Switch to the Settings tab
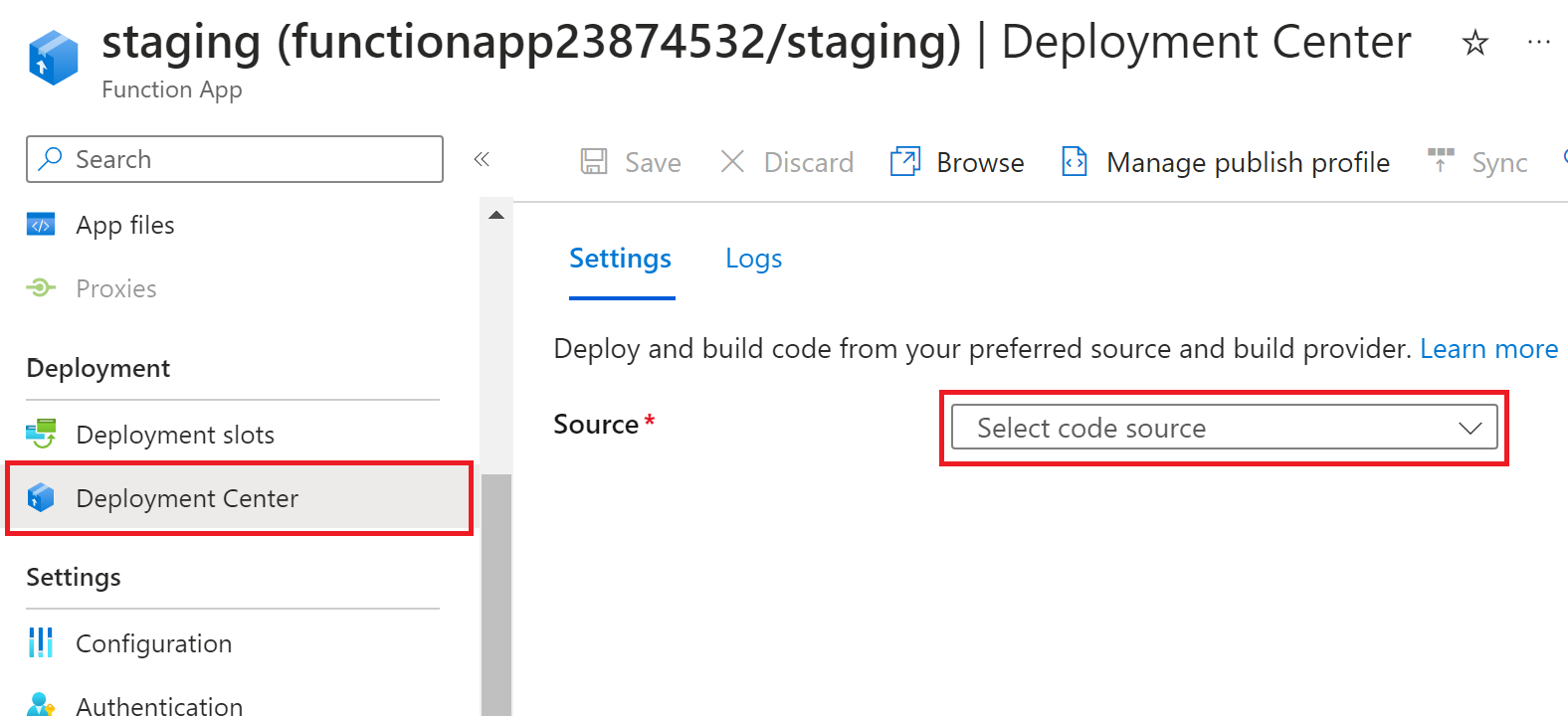 pos(621,259)
